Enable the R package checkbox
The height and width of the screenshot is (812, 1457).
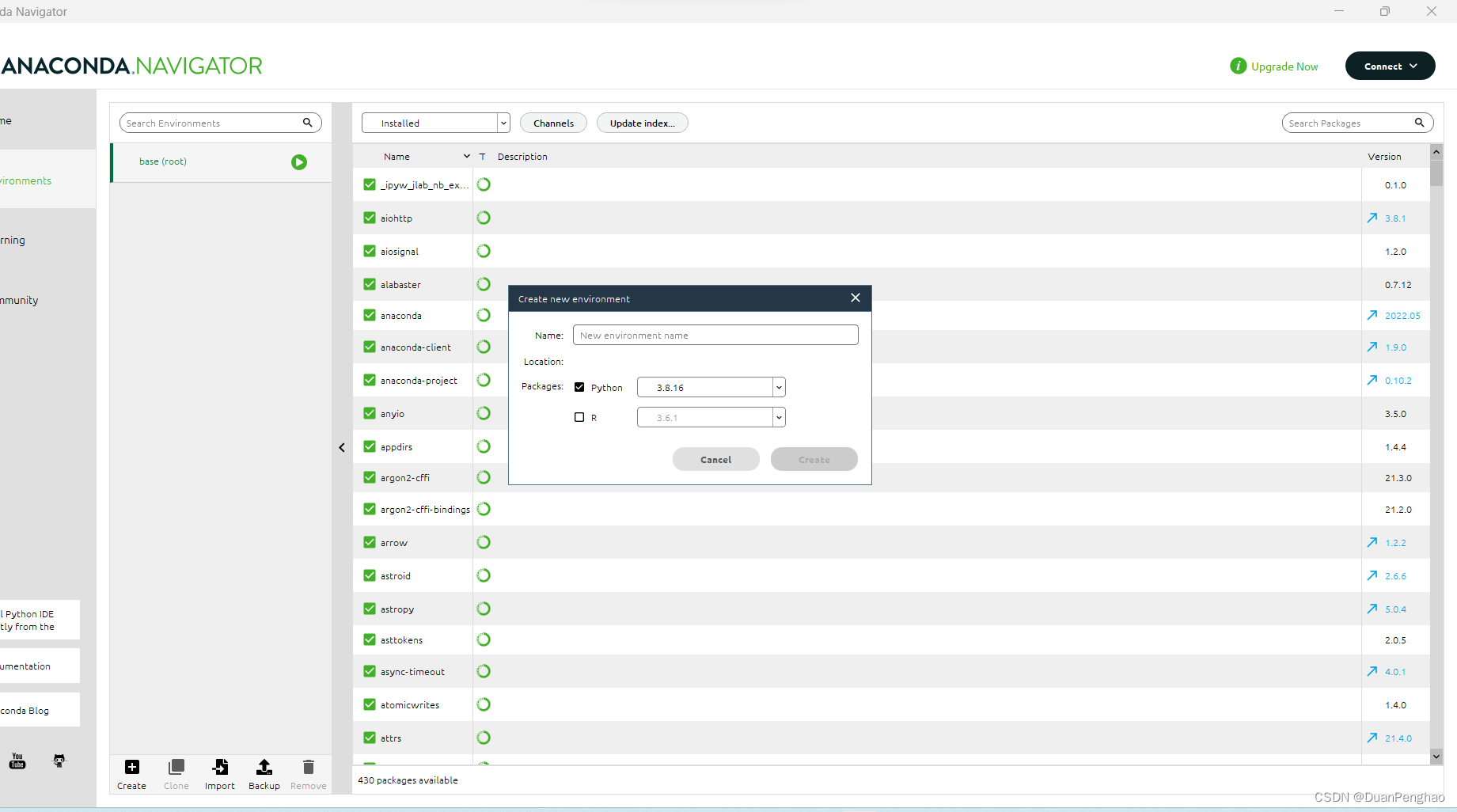click(579, 417)
